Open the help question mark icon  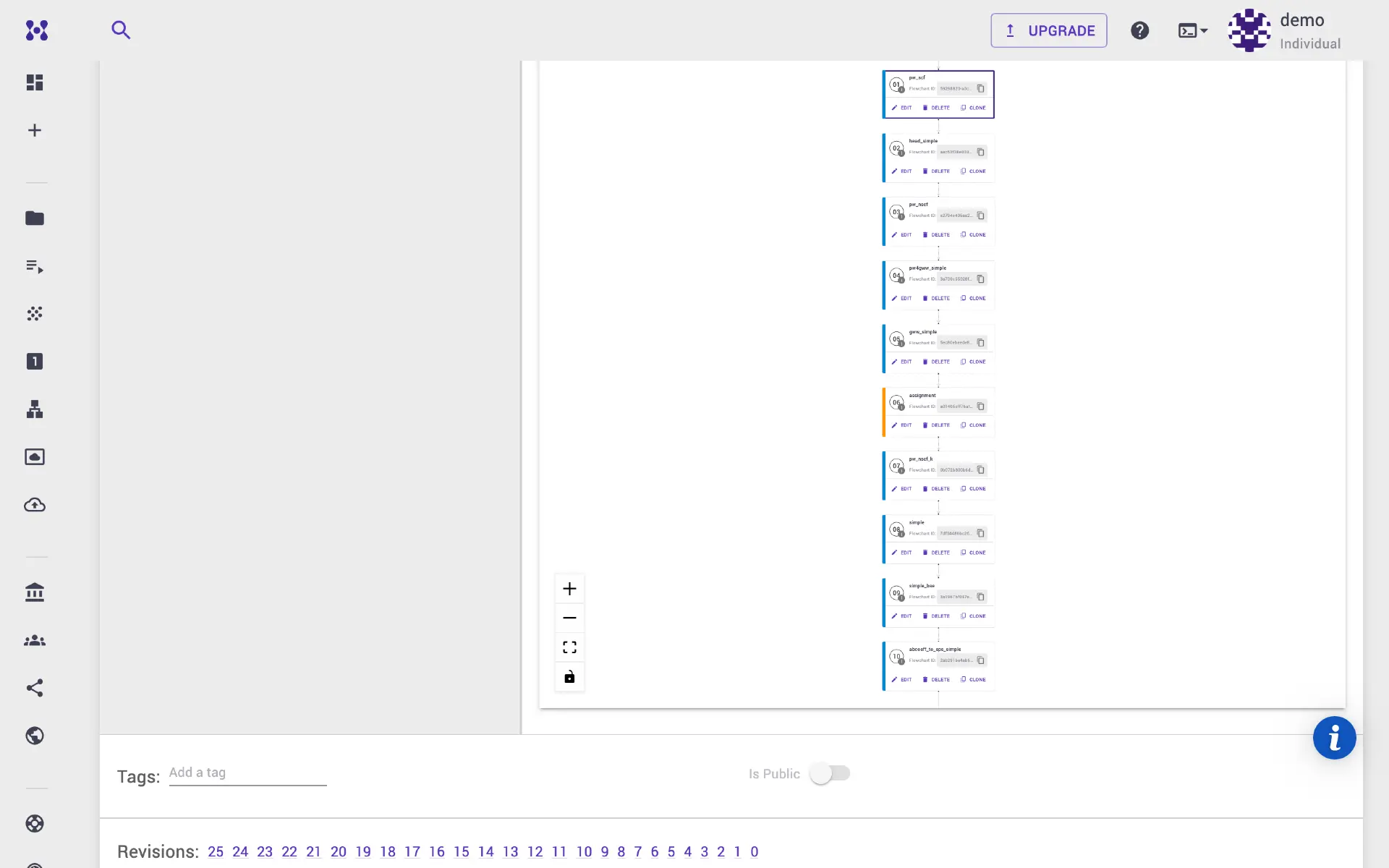point(1139,30)
